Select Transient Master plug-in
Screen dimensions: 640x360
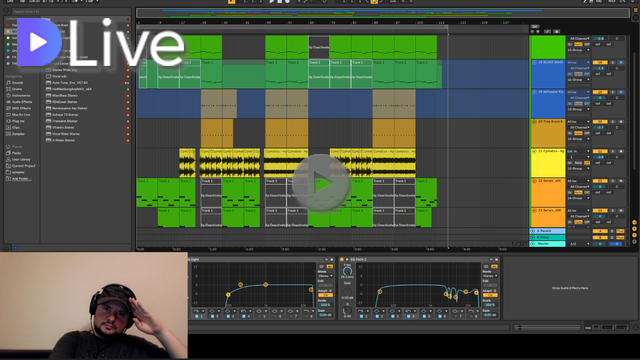[64, 121]
